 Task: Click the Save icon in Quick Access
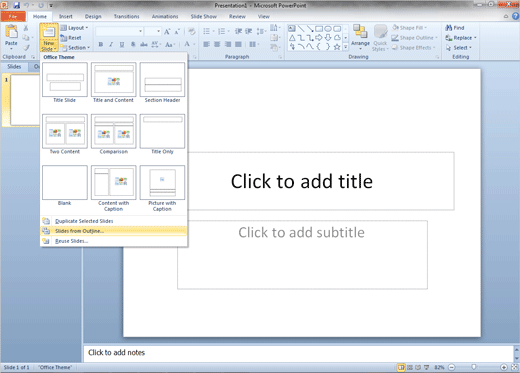pos(16,5)
